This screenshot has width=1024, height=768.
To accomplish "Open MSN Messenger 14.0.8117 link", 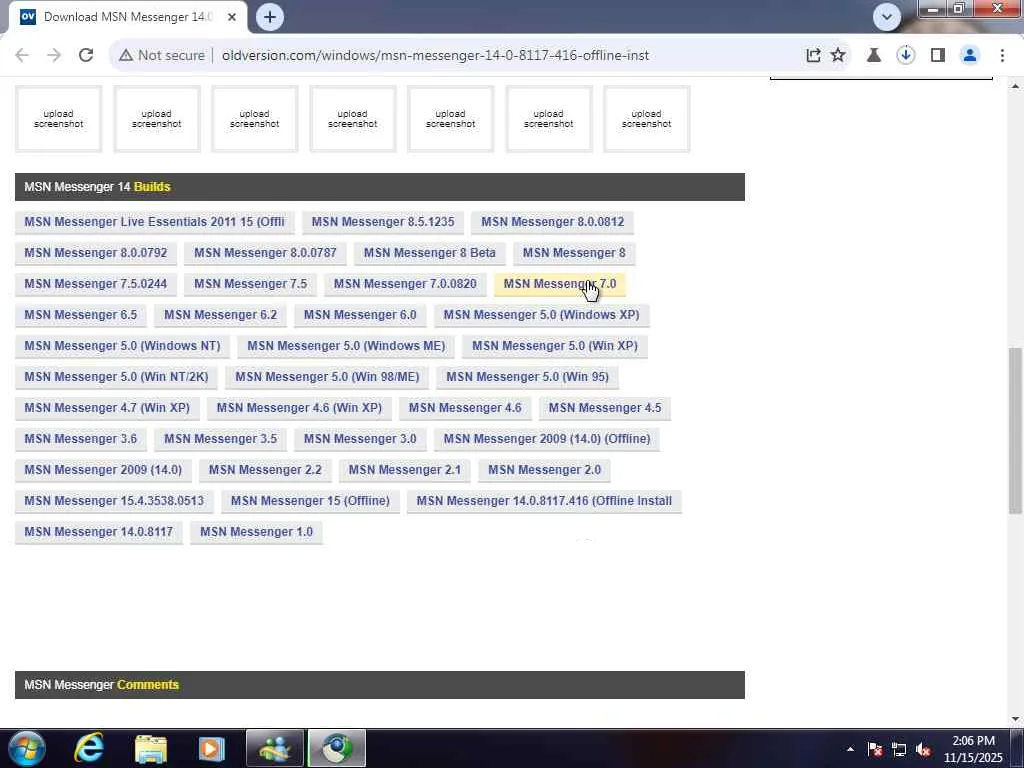I will (99, 532).
